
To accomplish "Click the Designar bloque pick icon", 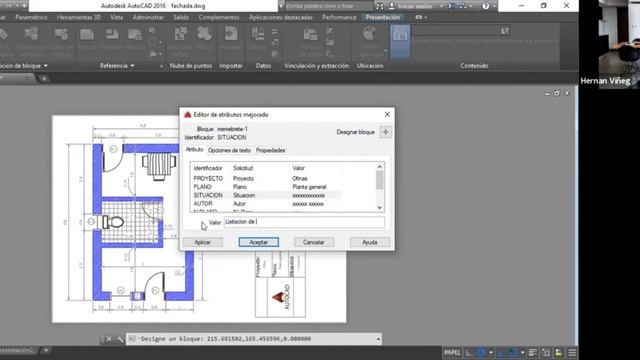I will [x=385, y=132].
